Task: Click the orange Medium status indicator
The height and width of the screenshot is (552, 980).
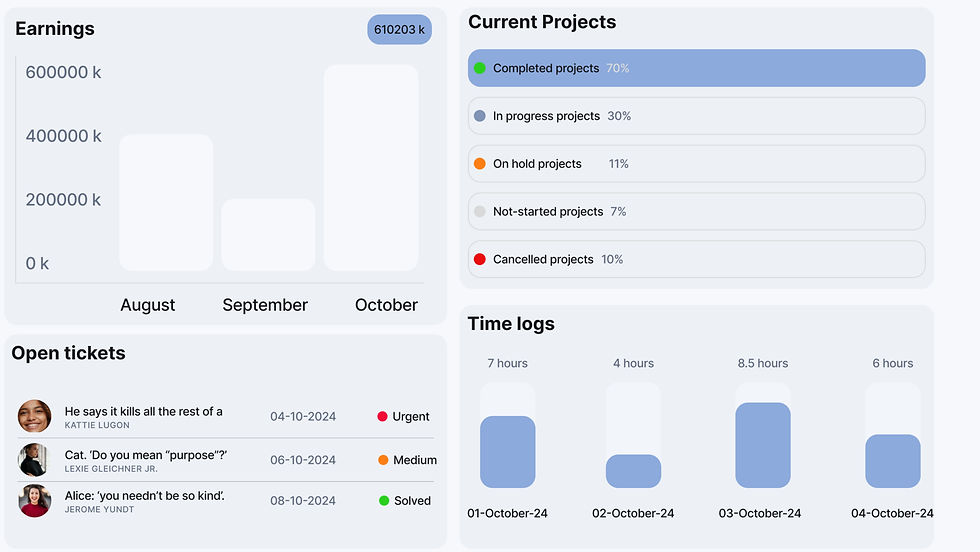Action: (x=383, y=460)
